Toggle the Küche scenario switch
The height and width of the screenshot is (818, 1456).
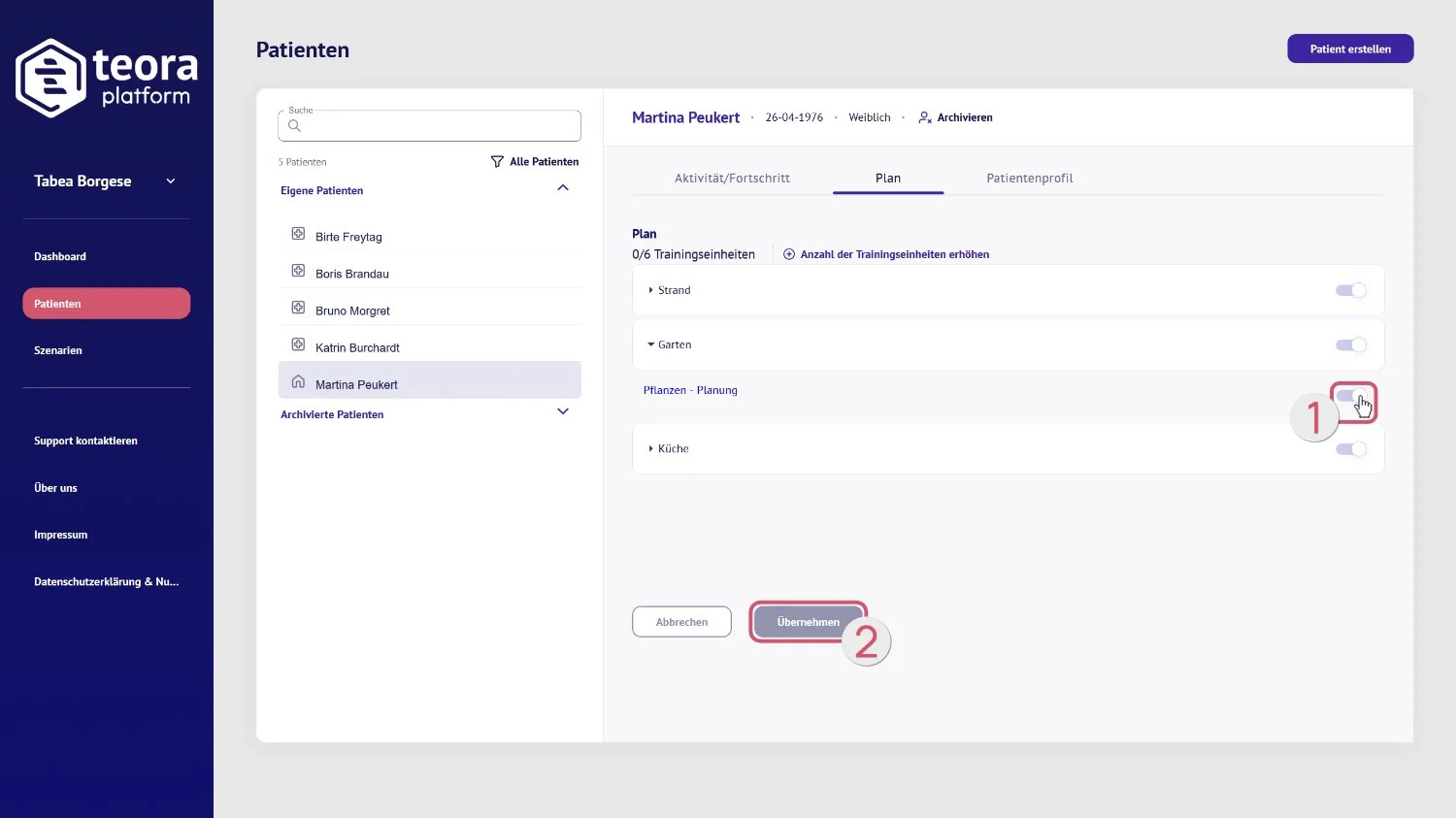[1351, 448]
